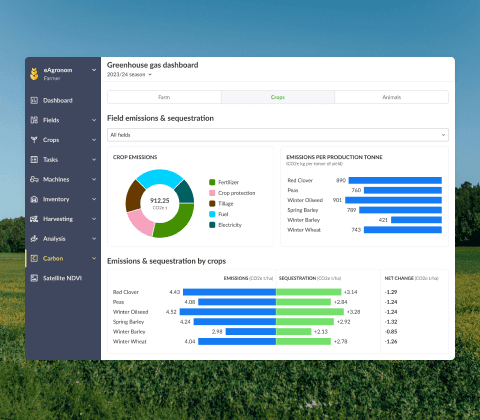
Task: Click Winter Barley bar in emissions per tonne
Action: click(x=416, y=220)
